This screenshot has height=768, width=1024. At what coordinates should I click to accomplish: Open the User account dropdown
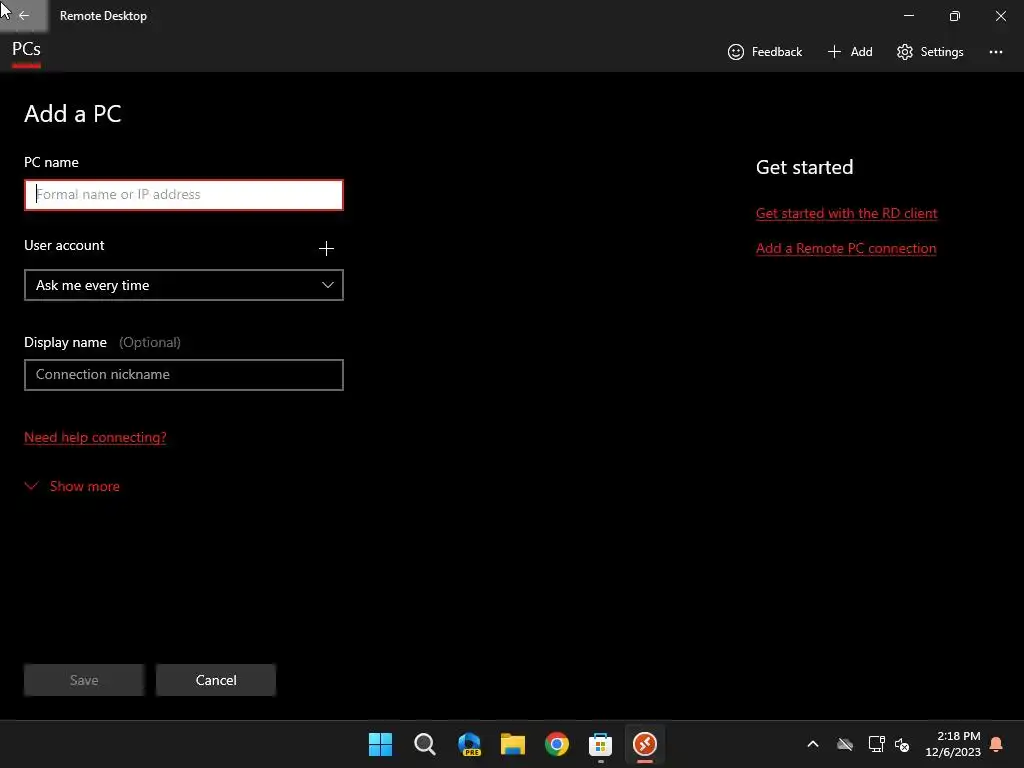(184, 285)
